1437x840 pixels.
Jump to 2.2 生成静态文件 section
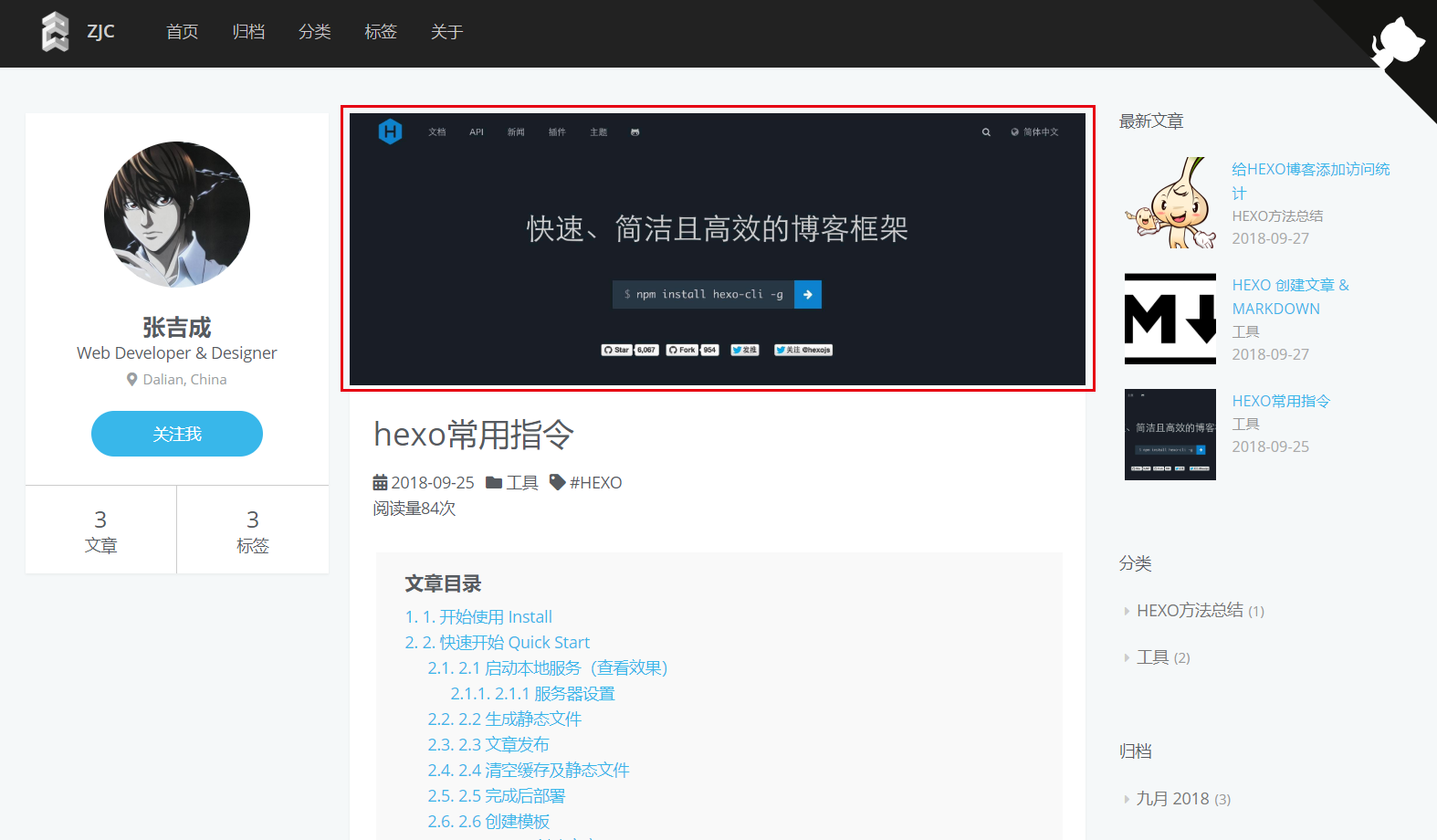click(504, 719)
